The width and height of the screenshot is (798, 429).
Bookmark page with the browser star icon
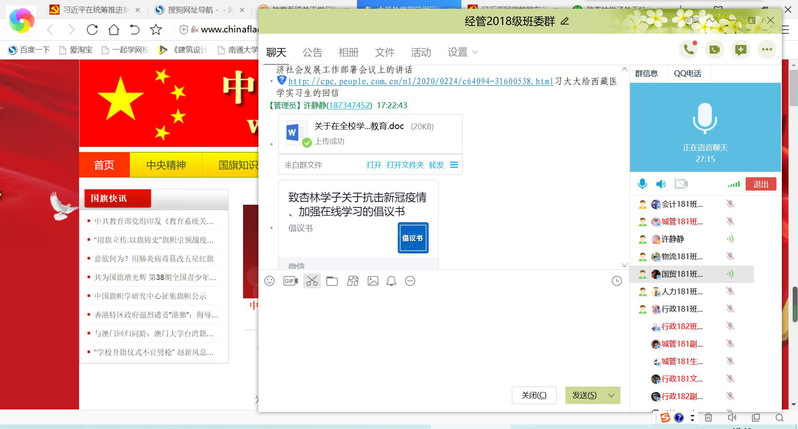click(x=156, y=29)
